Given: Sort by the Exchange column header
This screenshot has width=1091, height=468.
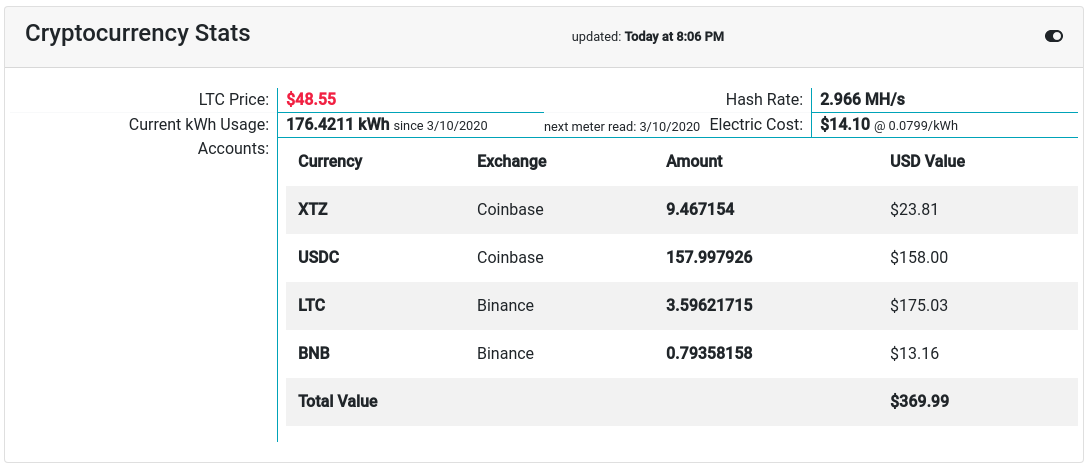Looking at the screenshot, I should click(512, 161).
